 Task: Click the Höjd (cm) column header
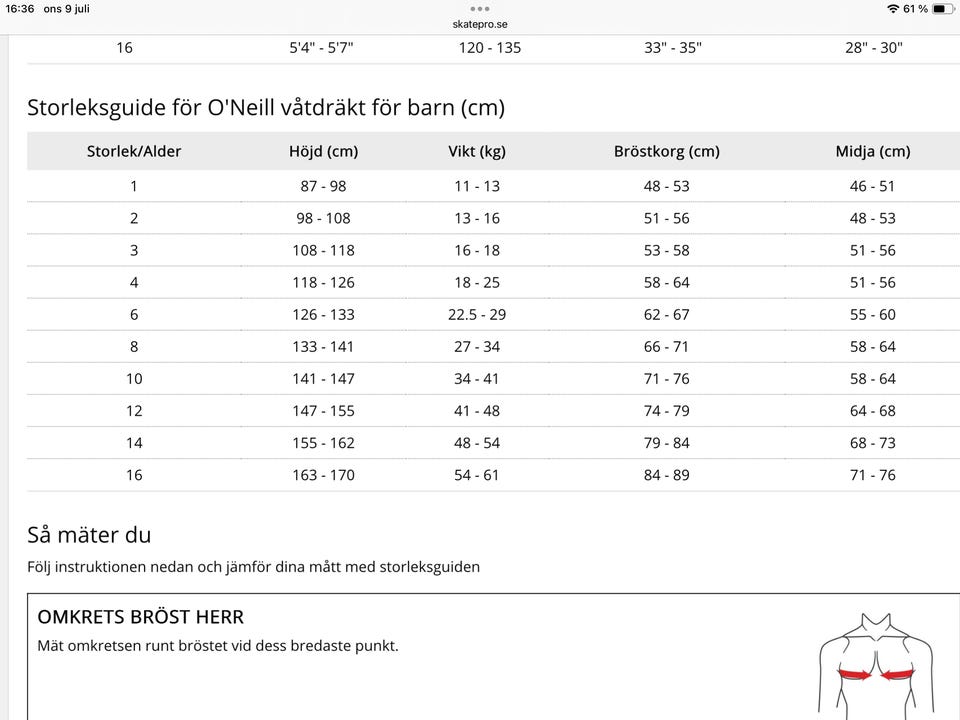pyautogui.click(x=323, y=152)
